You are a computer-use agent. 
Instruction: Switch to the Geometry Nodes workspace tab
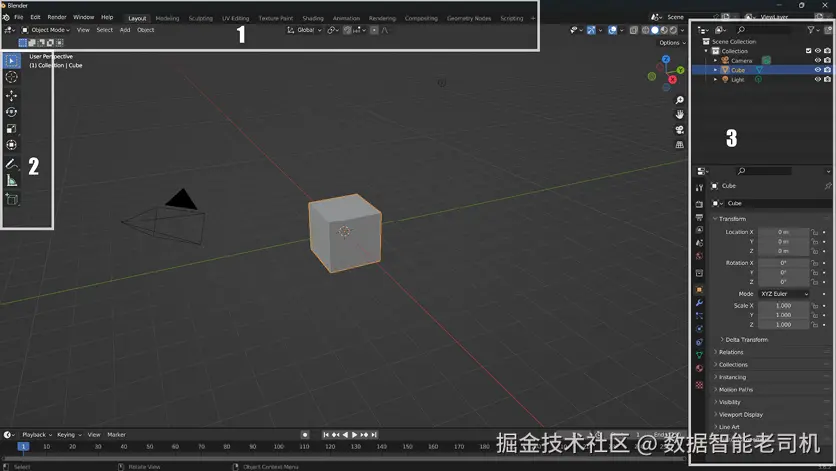[469, 18]
